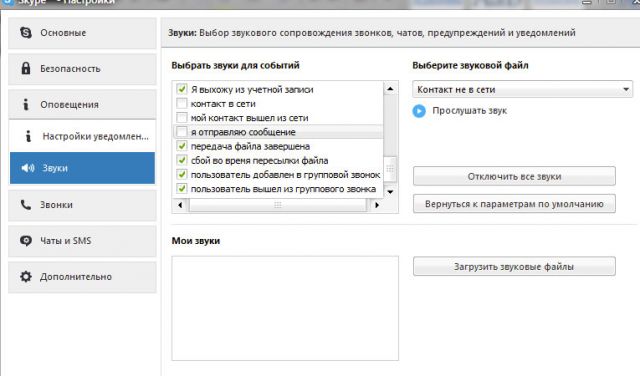Click the chat bubble icon beside Чаты и SMS
Viewport: 640px width, 376px height.
[26, 240]
